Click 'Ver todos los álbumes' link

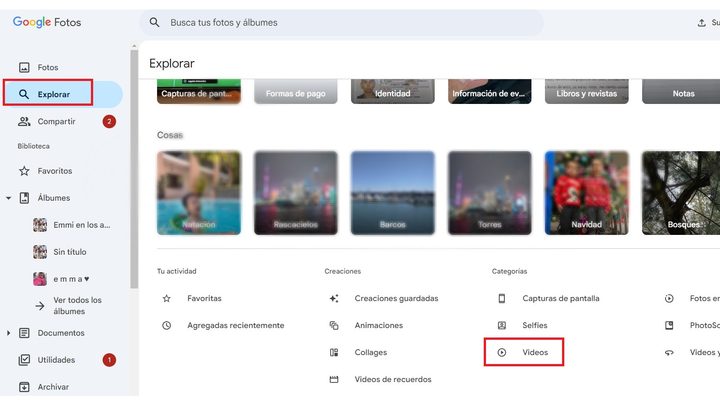(x=77, y=305)
